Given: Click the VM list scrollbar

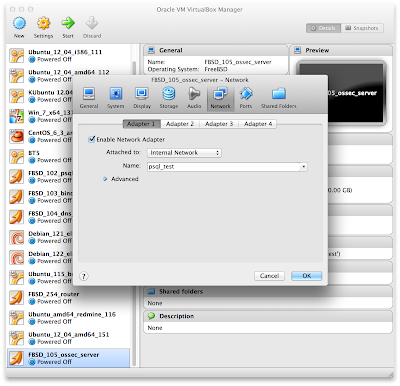Looking at the screenshot, I should tap(134, 213).
